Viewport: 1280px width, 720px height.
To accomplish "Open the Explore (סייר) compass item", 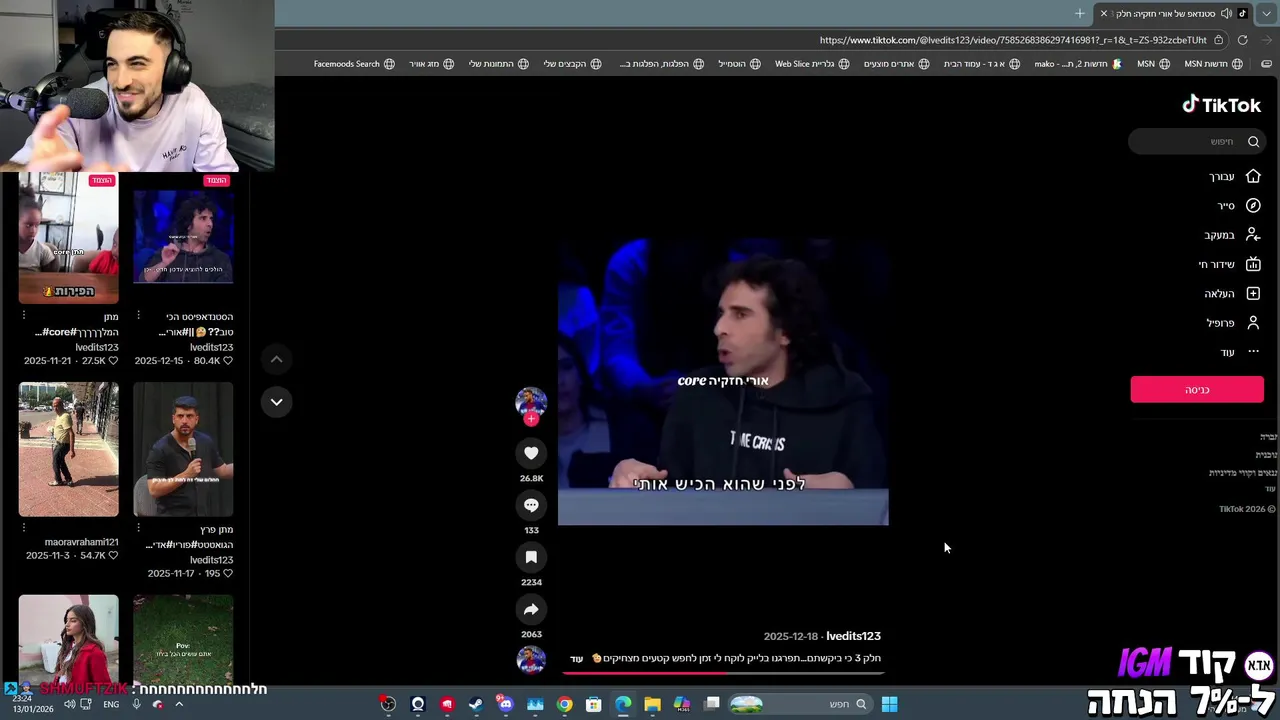I will [x=1238, y=205].
